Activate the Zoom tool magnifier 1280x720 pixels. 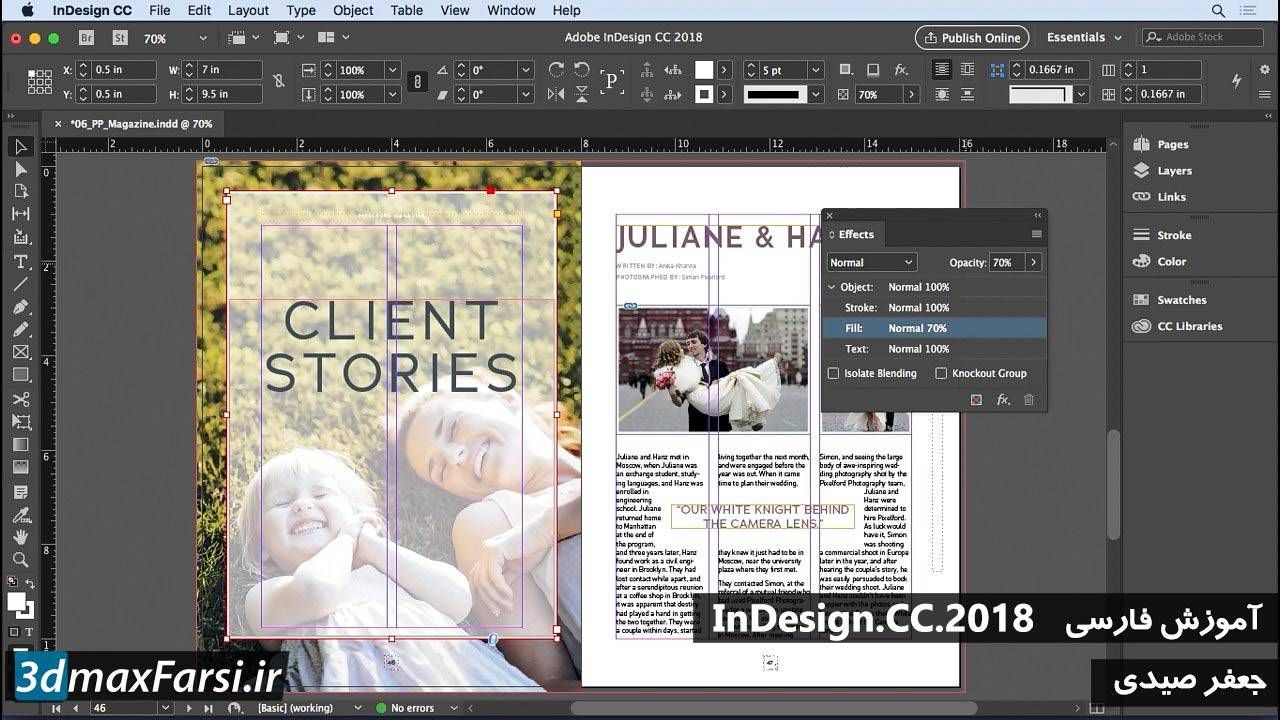click(x=20, y=559)
